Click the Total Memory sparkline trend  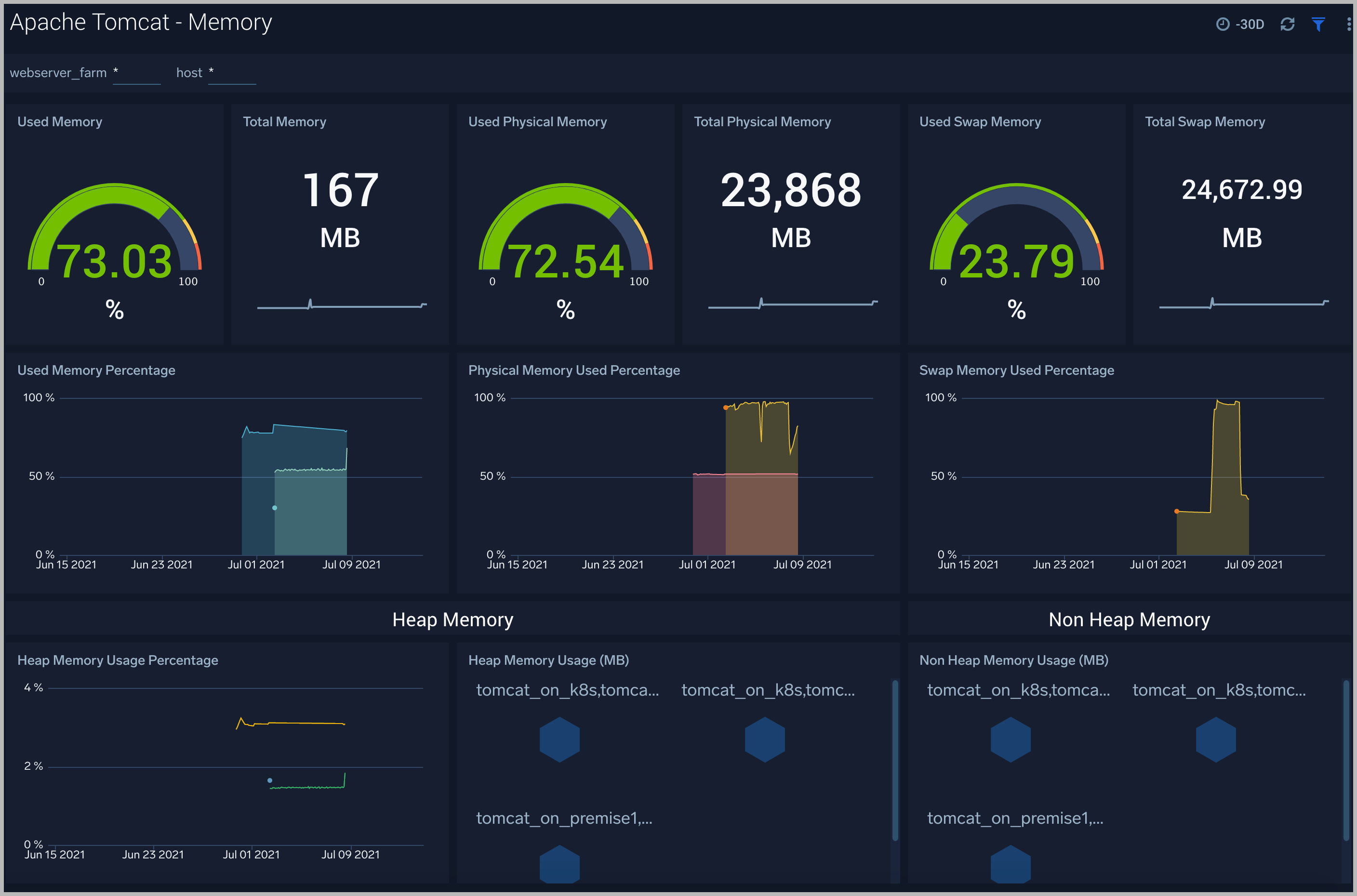[341, 306]
